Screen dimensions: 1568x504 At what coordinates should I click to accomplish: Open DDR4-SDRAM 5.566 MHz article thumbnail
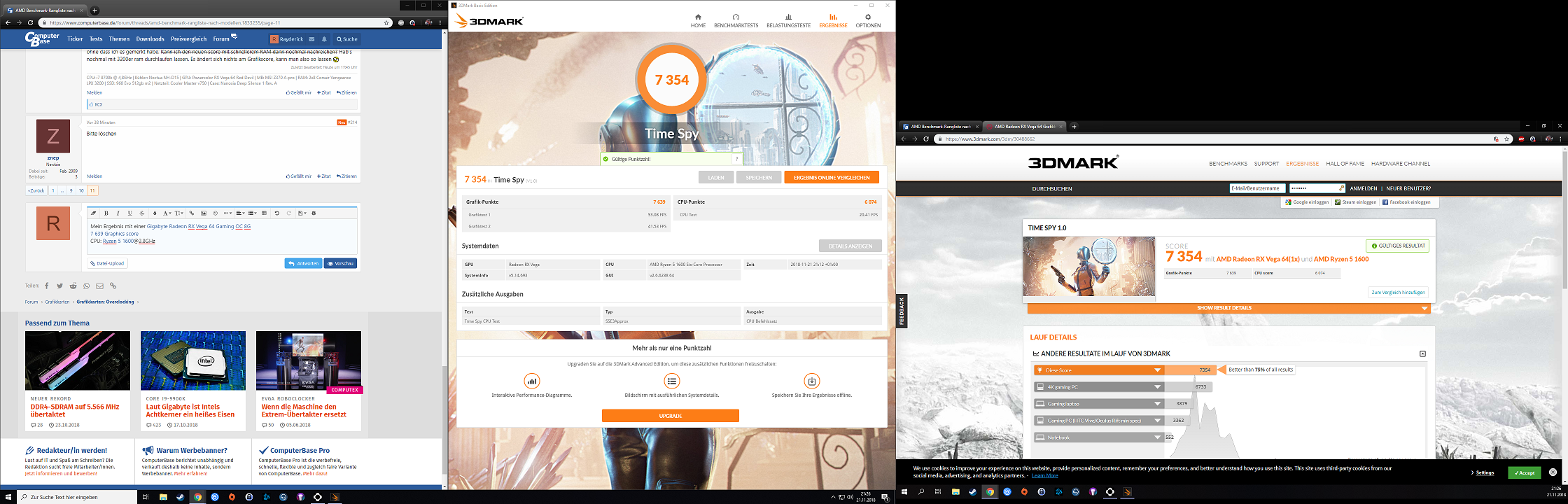78,360
